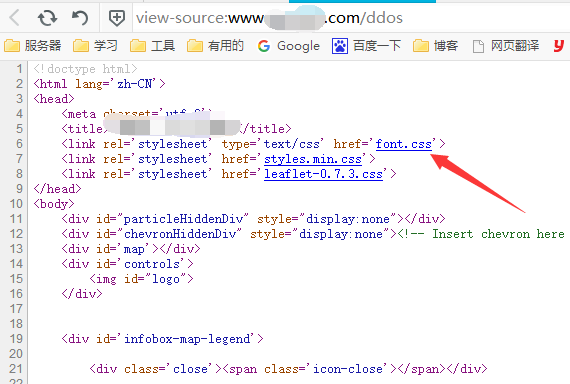Click the img id="logo" line

click(141, 279)
